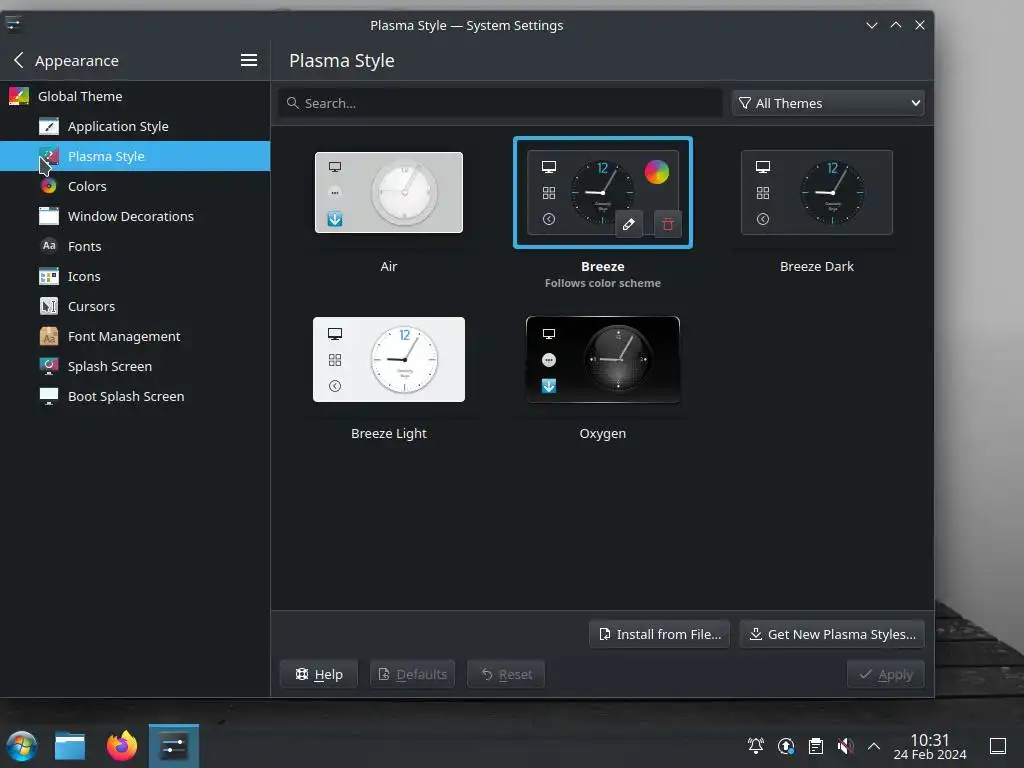The height and width of the screenshot is (768, 1024).
Task: Open the file manager from the taskbar
Action: point(70,746)
